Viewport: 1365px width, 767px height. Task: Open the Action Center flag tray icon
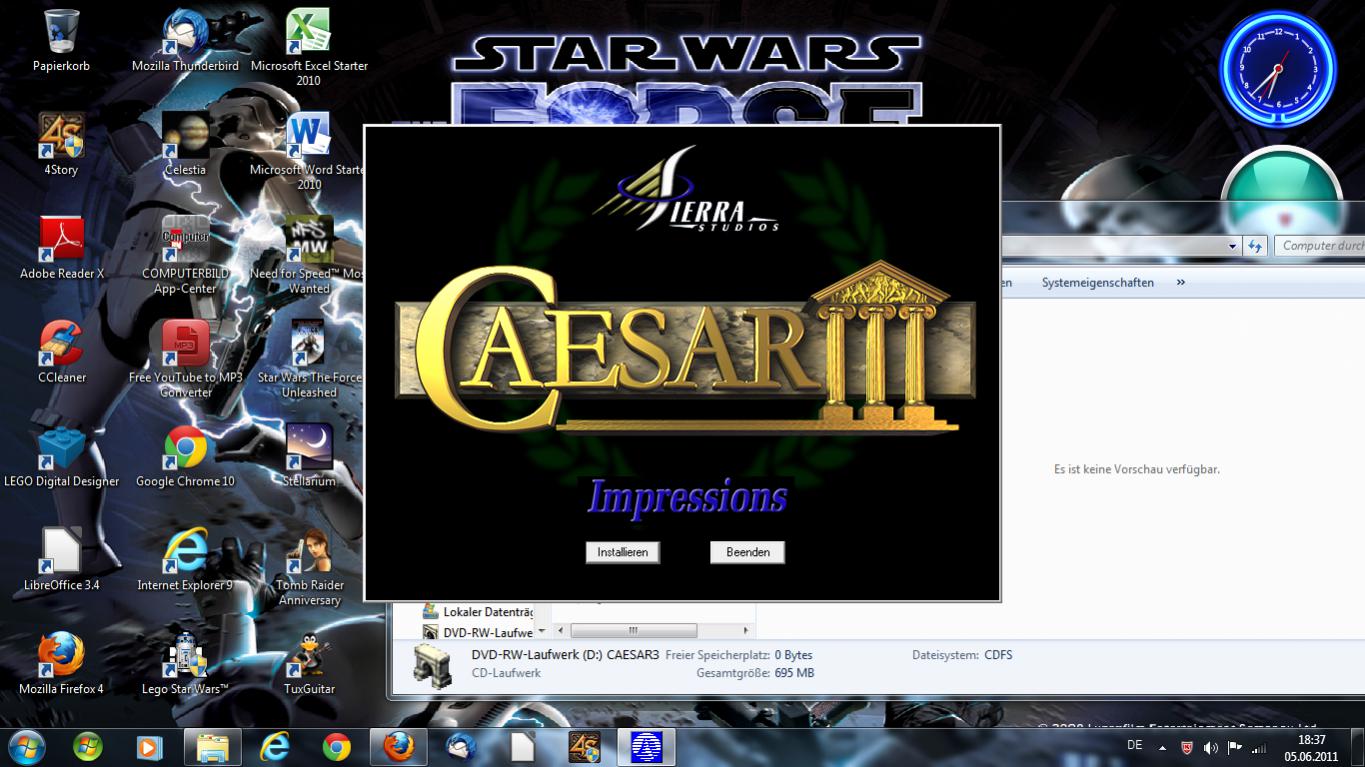coord(1235,747)
